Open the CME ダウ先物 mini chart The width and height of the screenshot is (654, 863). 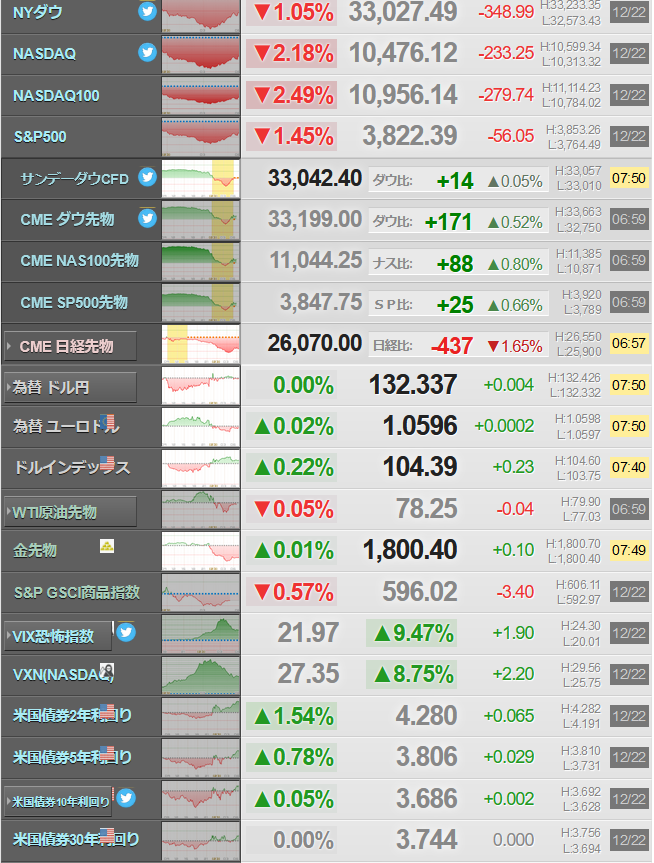point(201,220)
